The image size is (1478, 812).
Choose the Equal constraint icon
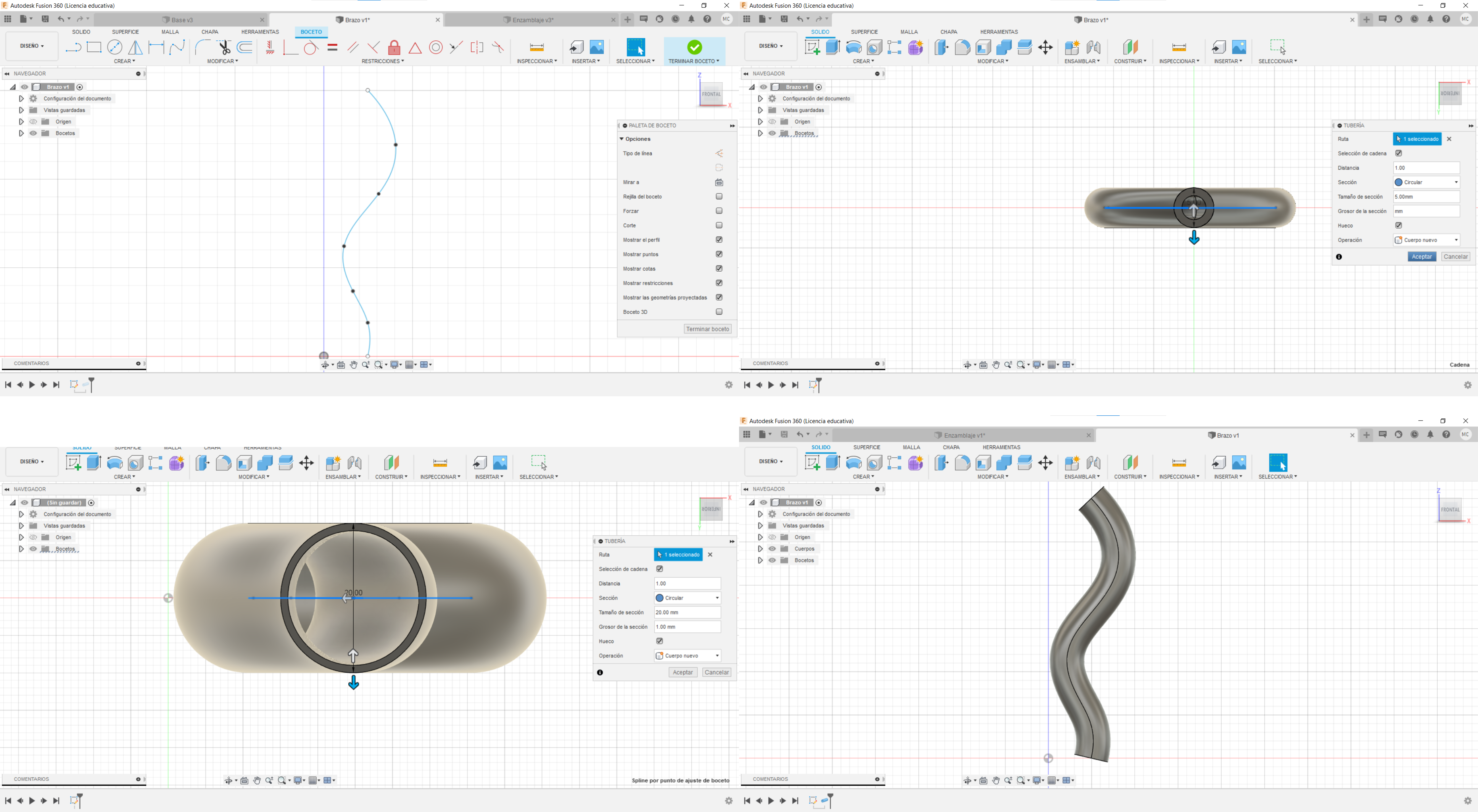[x=332, y=48]
